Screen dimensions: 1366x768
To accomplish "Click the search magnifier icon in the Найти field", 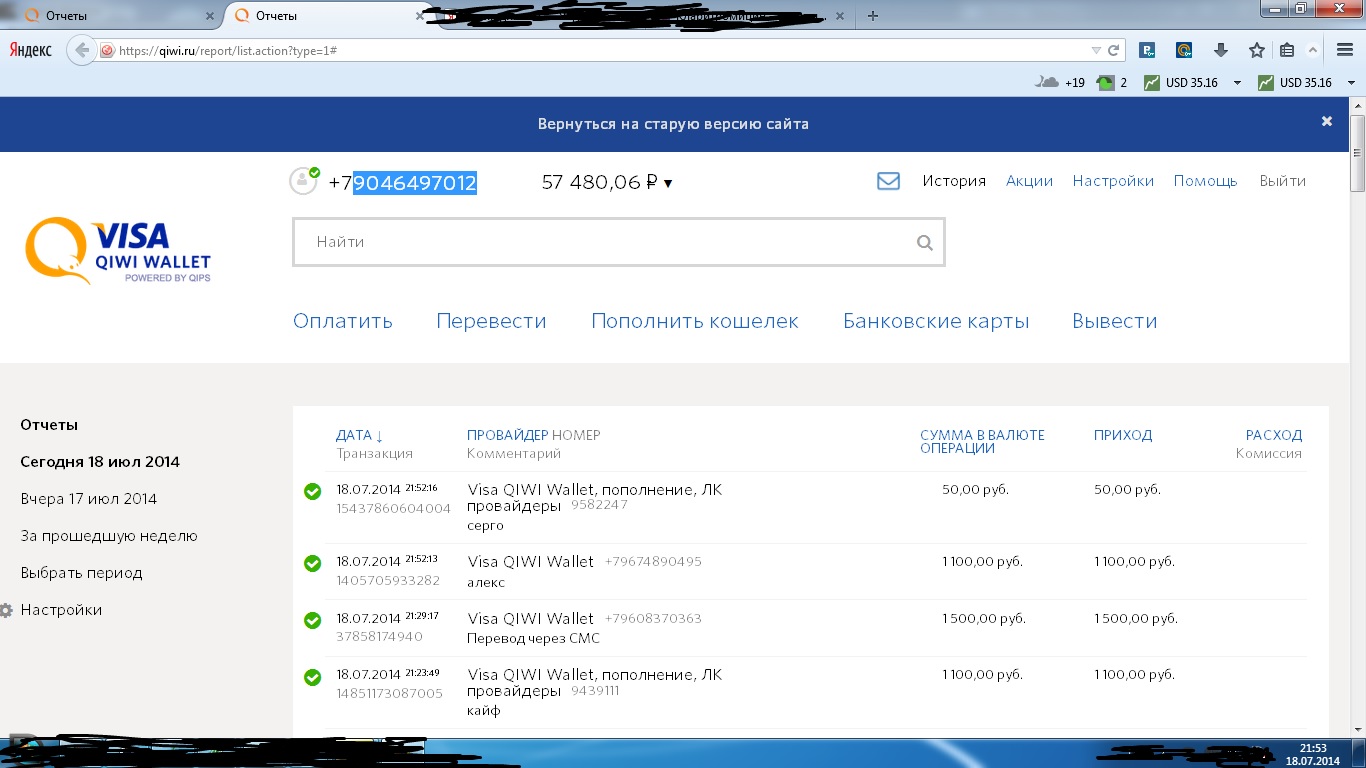I will [924, 242].
